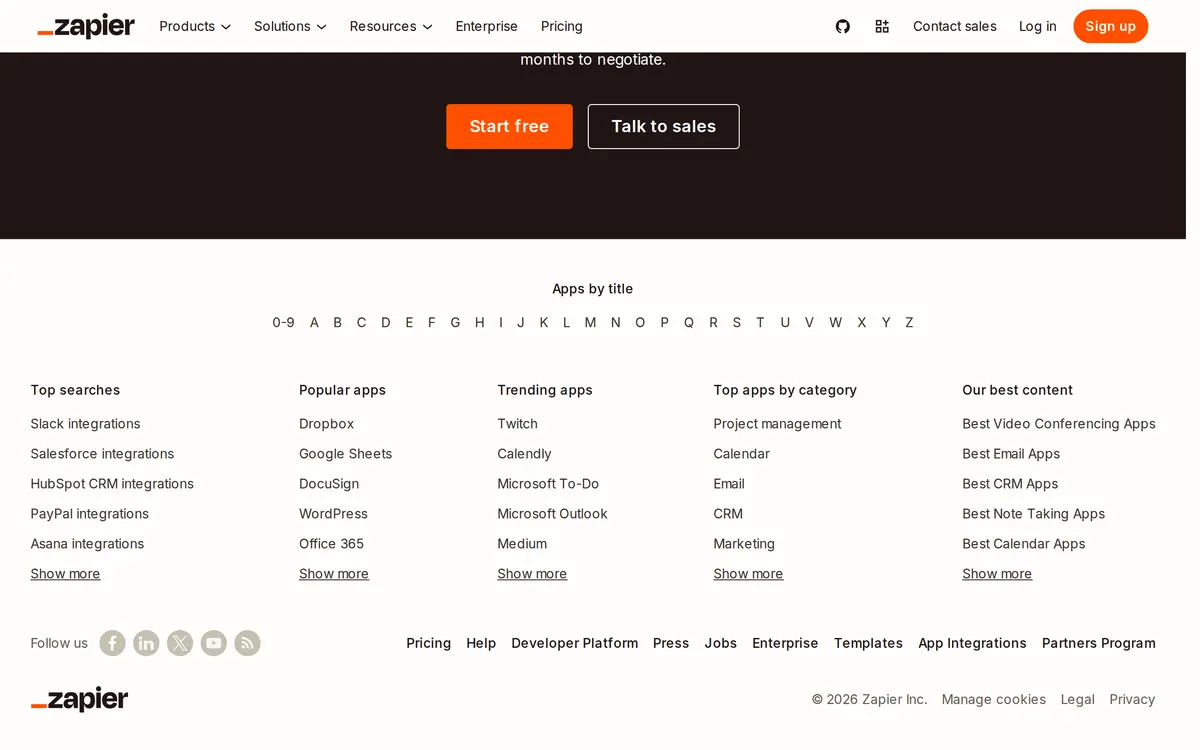
Task: Browse apps starting with M
Action: [590, 322]
